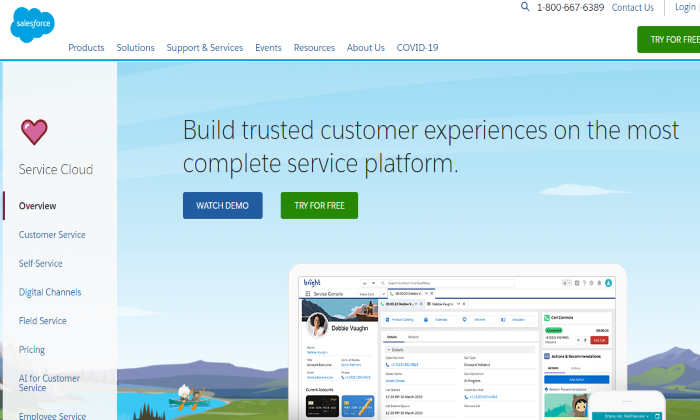Open the Events menu

tap(268, 48)
